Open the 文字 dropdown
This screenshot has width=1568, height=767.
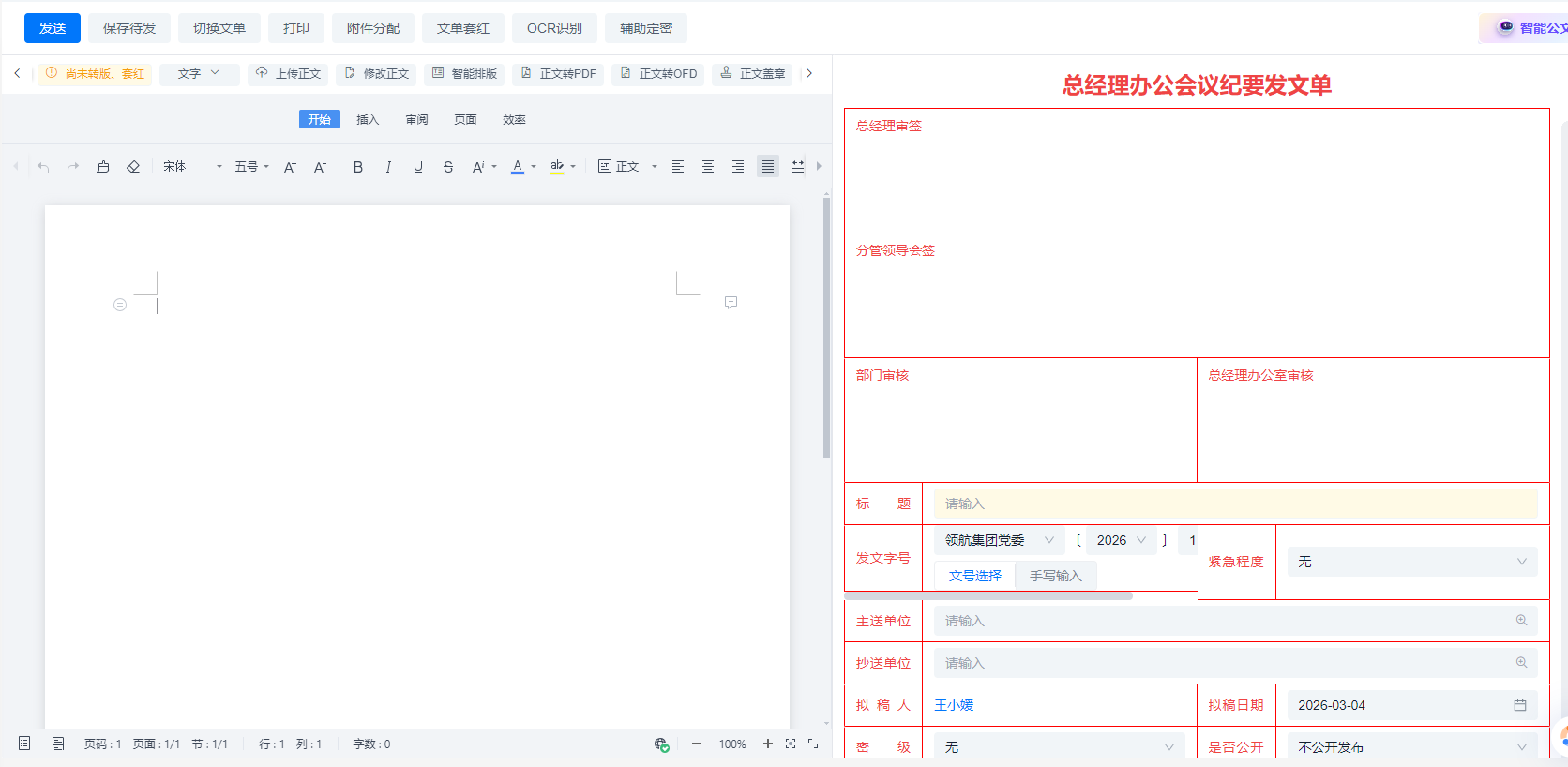pyautogui.click(x=199, y=74)
